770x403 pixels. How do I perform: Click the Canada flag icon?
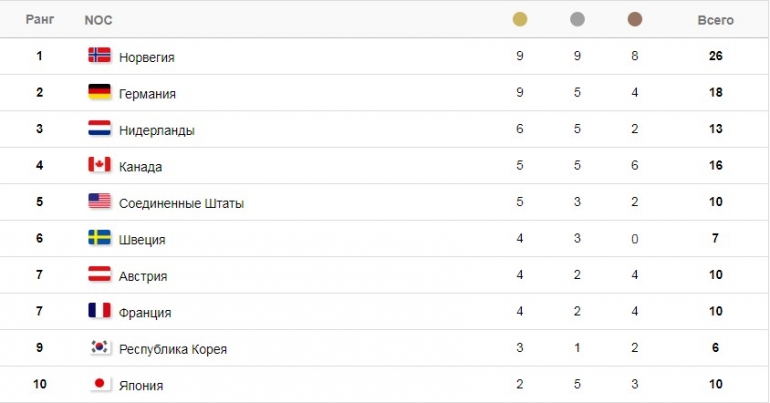click(x=99, y=164)
